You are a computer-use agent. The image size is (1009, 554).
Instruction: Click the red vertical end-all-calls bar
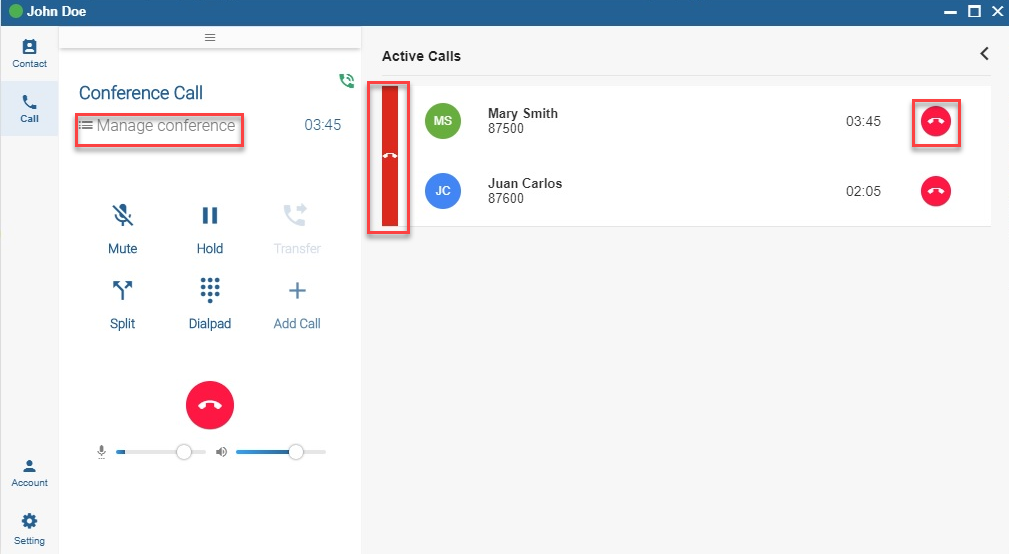click(390, 157)
